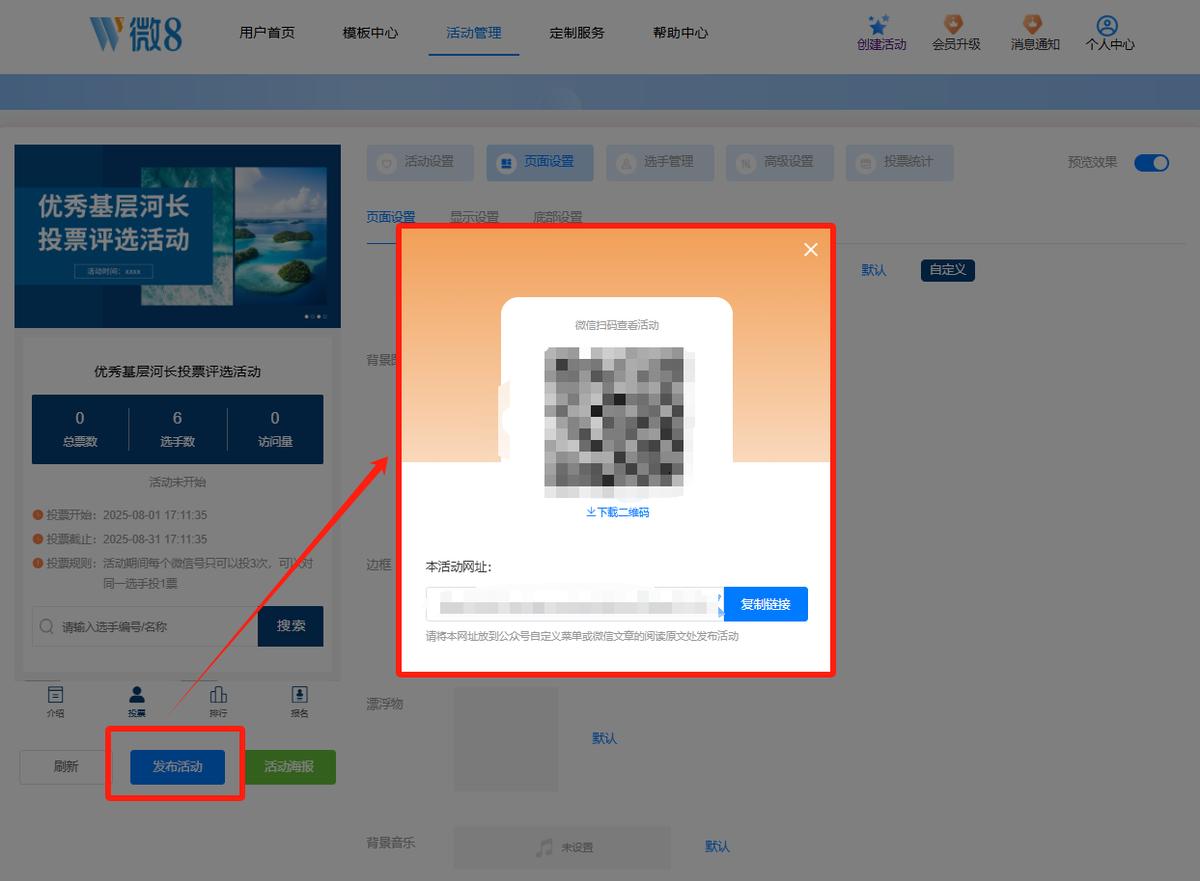This screenshot has width=1200, height=881.
Task: Select the 显示设置 sub-tab
Action: (x=474, y=217)
